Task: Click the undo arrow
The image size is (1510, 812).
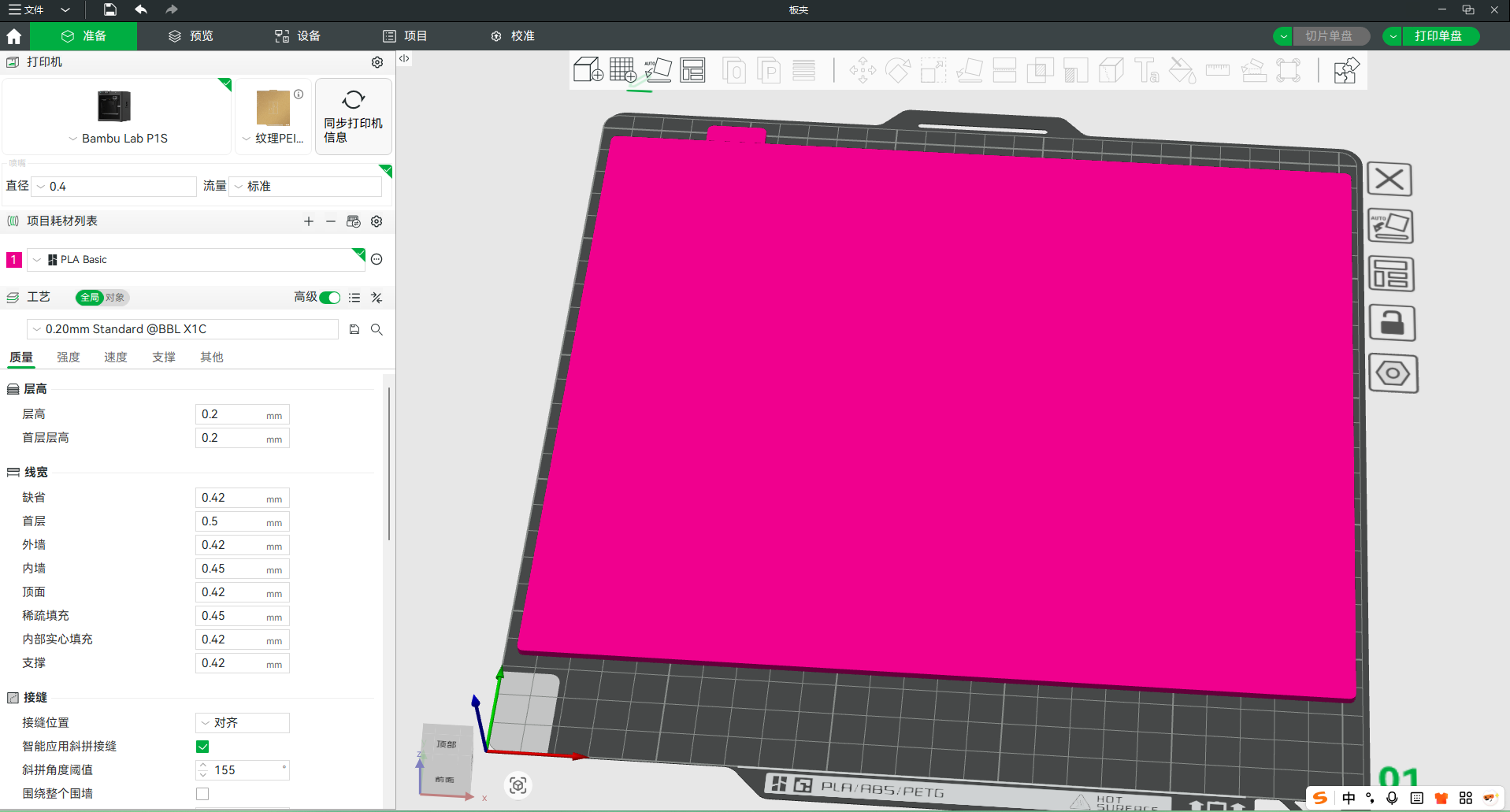Action: [141, 9]
